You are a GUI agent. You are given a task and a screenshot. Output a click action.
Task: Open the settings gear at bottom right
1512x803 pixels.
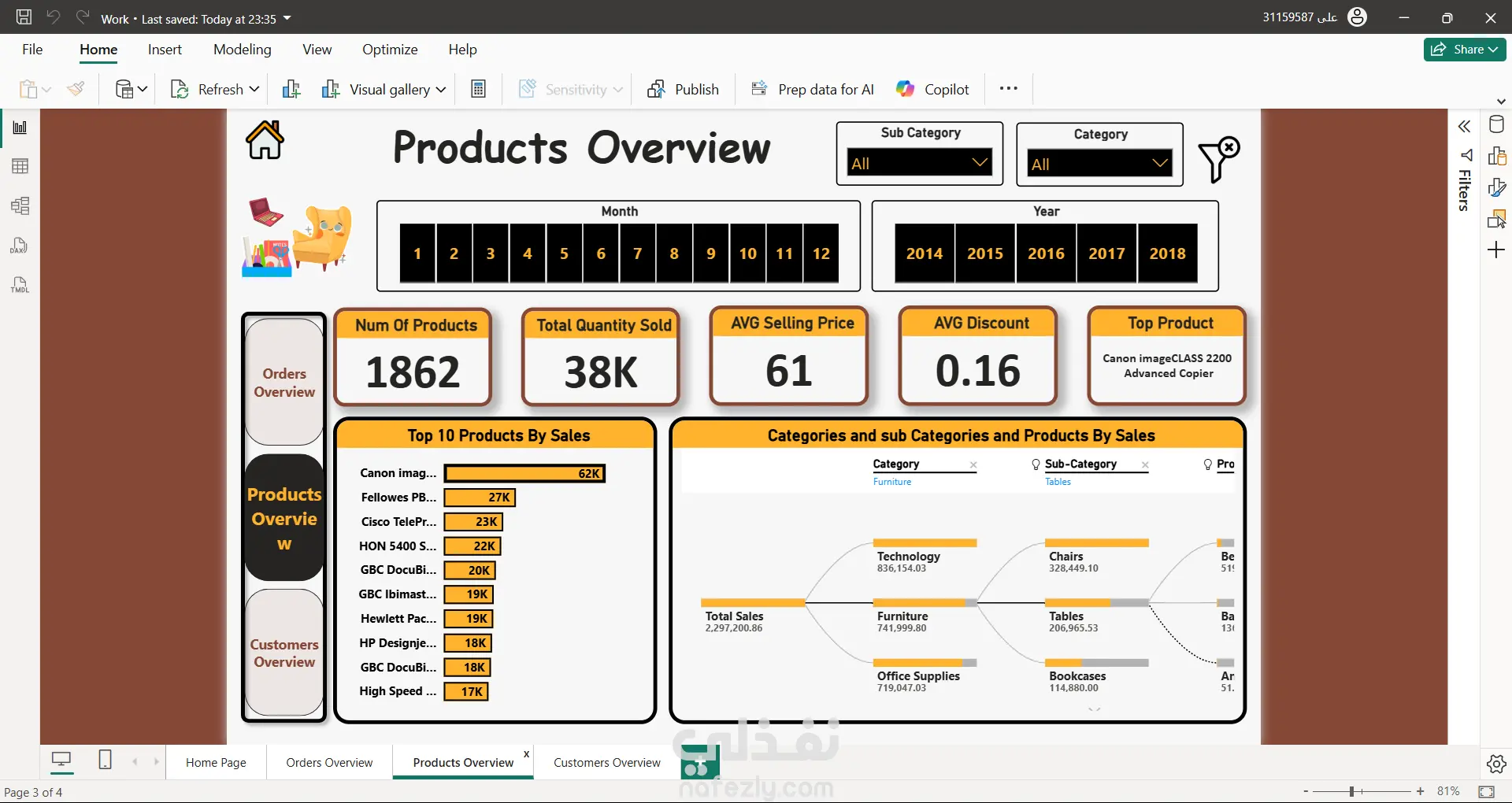coord(1496,764)
